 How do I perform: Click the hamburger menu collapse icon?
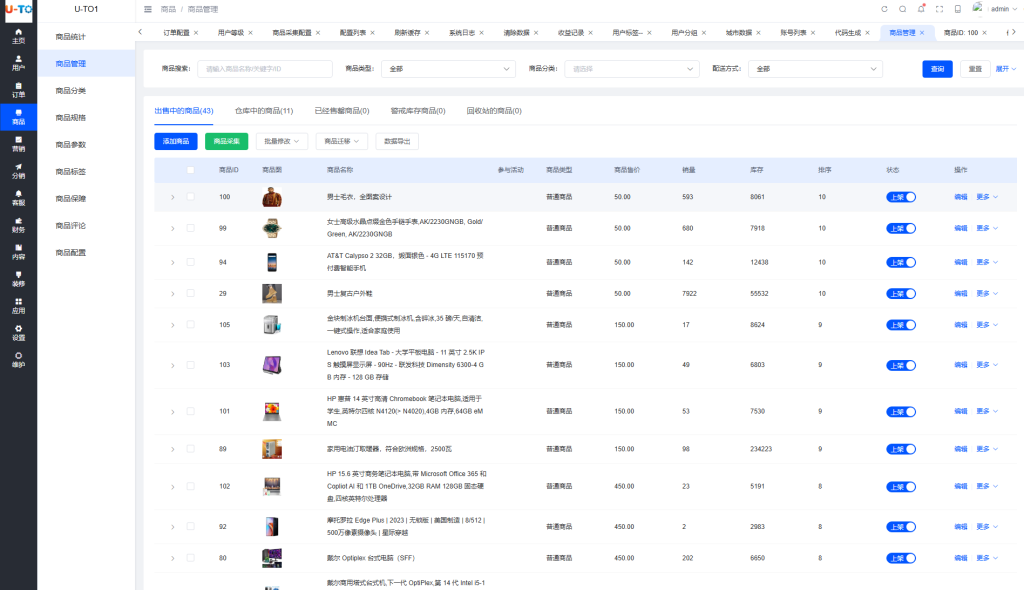pos(148,9)
